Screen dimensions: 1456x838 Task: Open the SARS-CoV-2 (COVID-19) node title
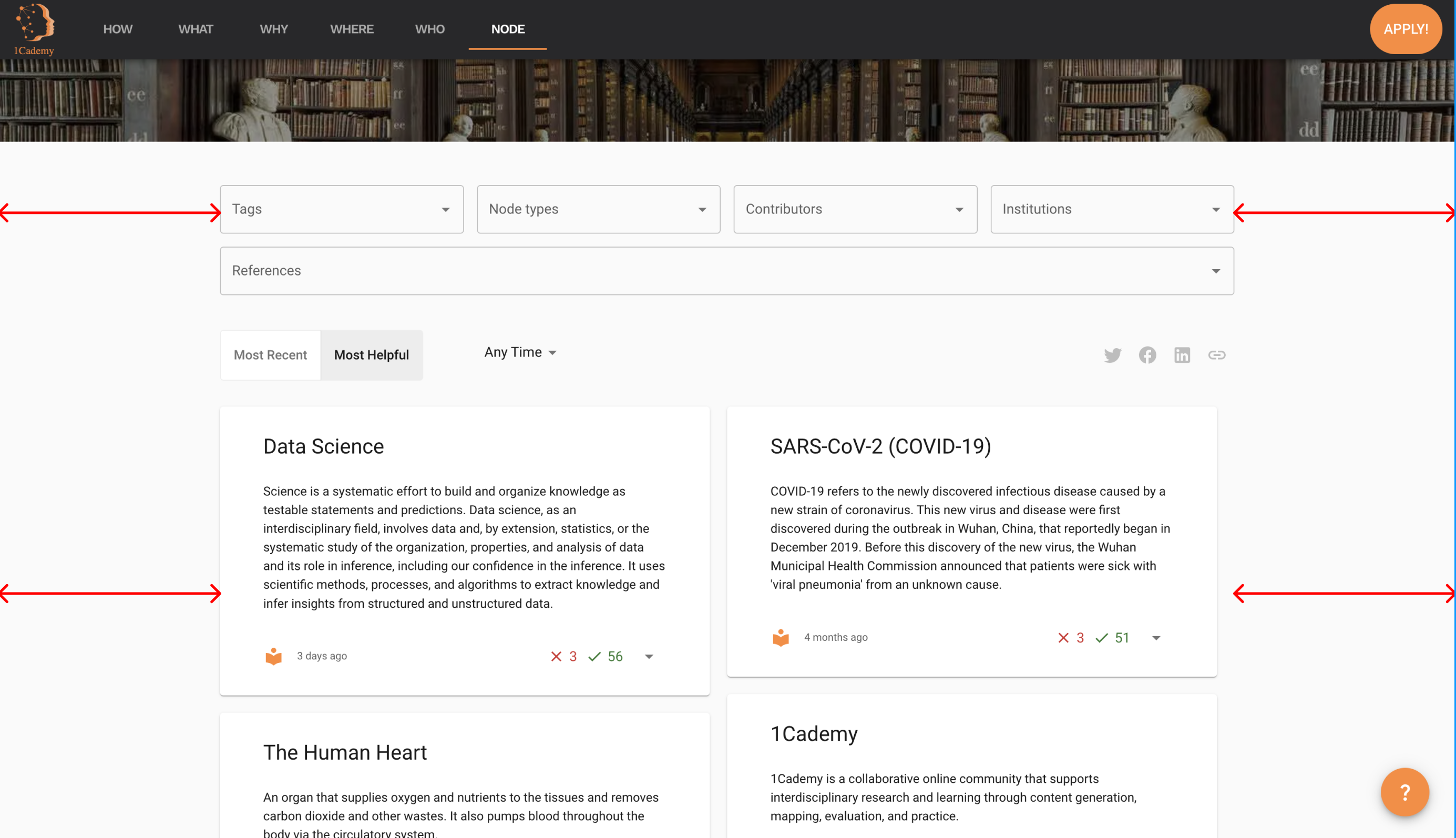coord(881,447)
